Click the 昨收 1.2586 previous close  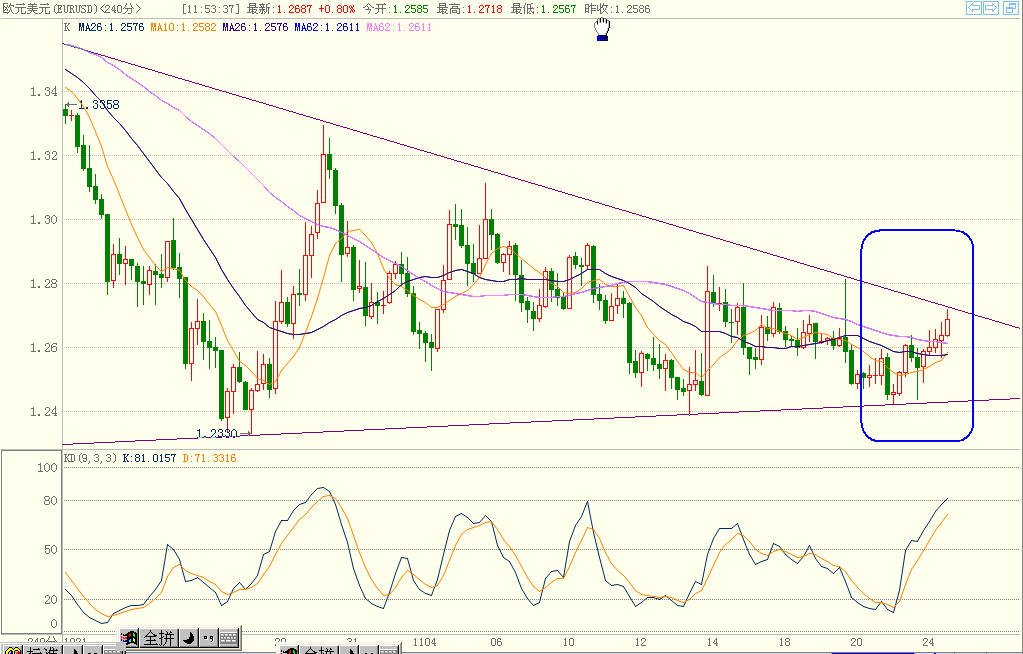click(617, 9)
